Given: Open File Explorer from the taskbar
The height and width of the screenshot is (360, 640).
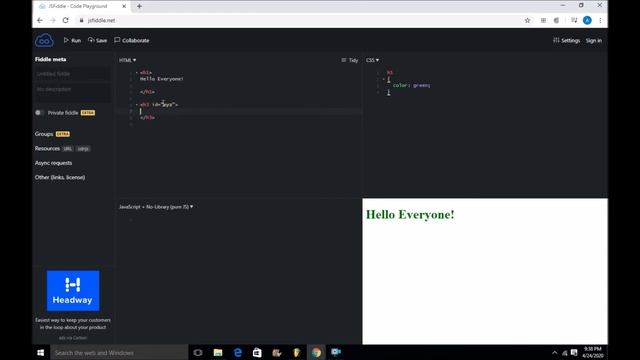Looking at the screenshot, I should [x=218, y=353].
